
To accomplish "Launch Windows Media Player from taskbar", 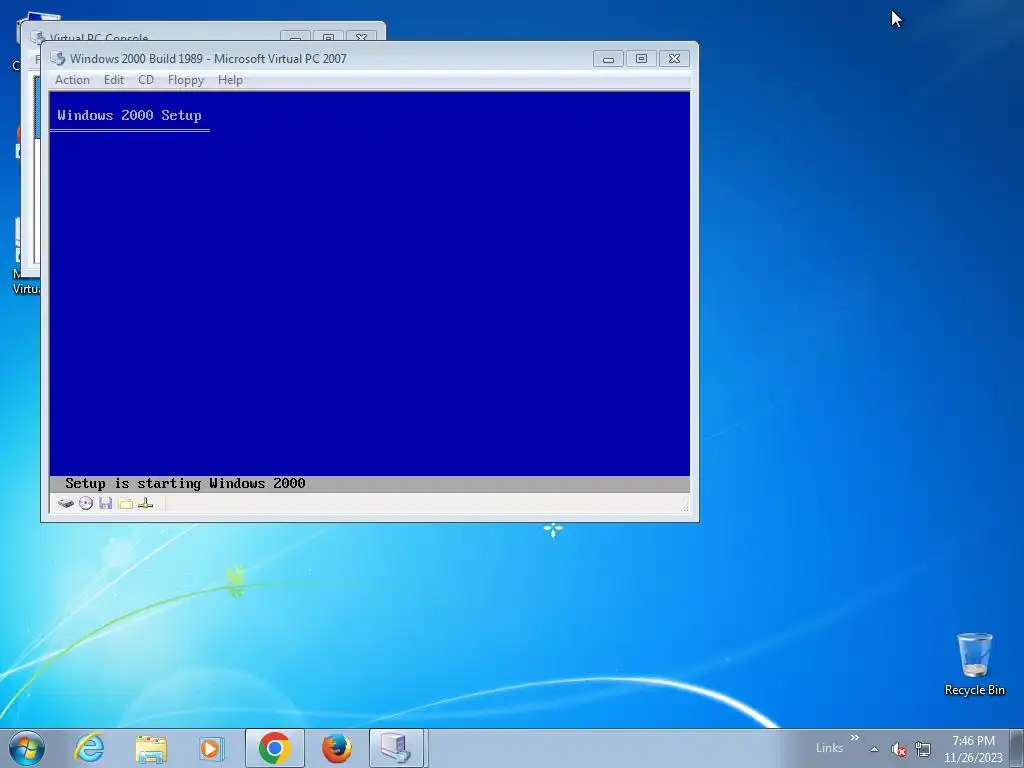I will (211, 748).
